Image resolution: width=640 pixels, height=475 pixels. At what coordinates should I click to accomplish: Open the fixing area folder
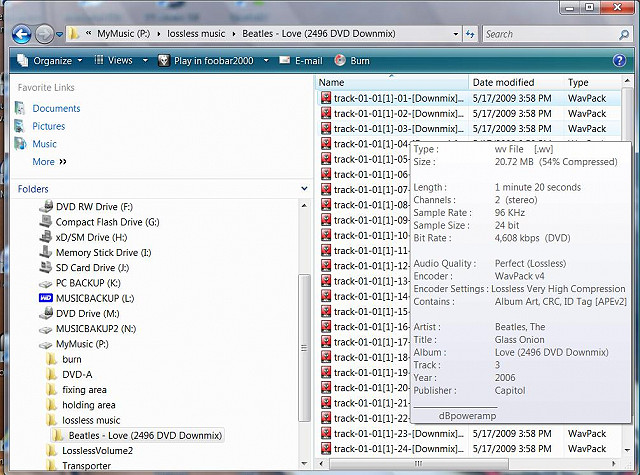click(x=84, y=390)
